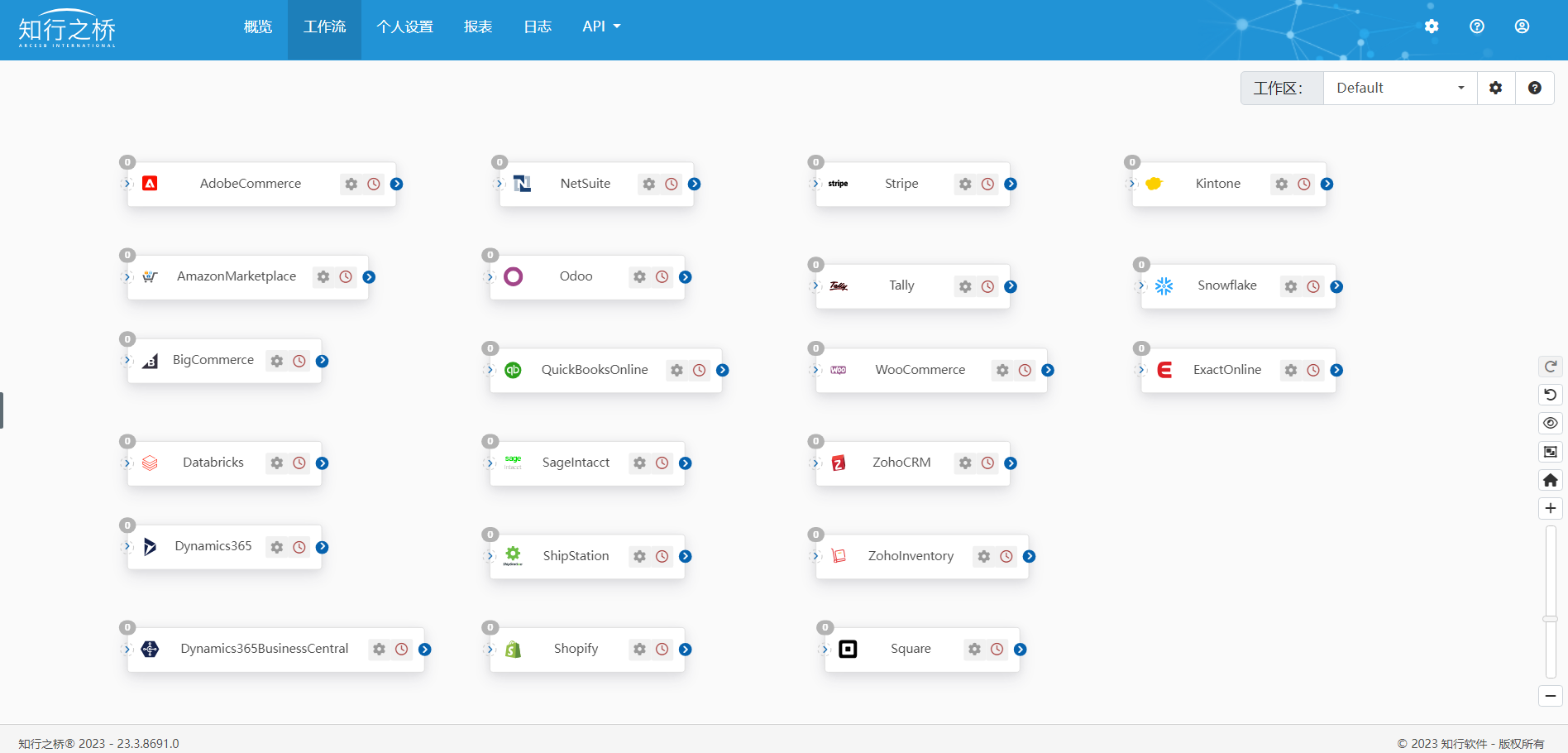Open ZohoCRM connector settings gear
1568x753 pixels.
tap(965, 463)
